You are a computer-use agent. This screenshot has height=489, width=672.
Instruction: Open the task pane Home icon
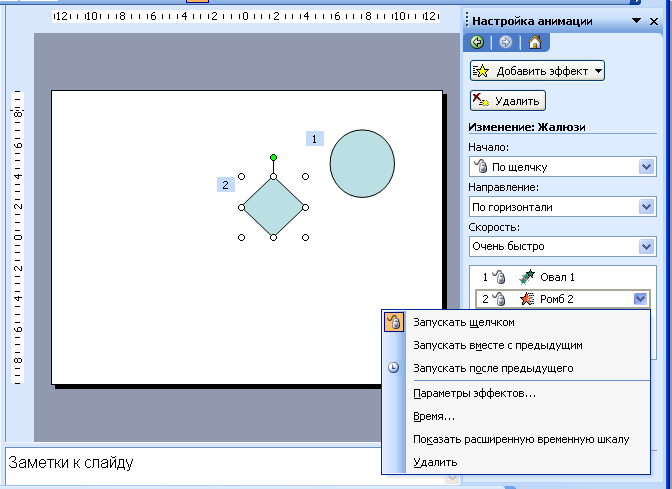pos(535,42)
